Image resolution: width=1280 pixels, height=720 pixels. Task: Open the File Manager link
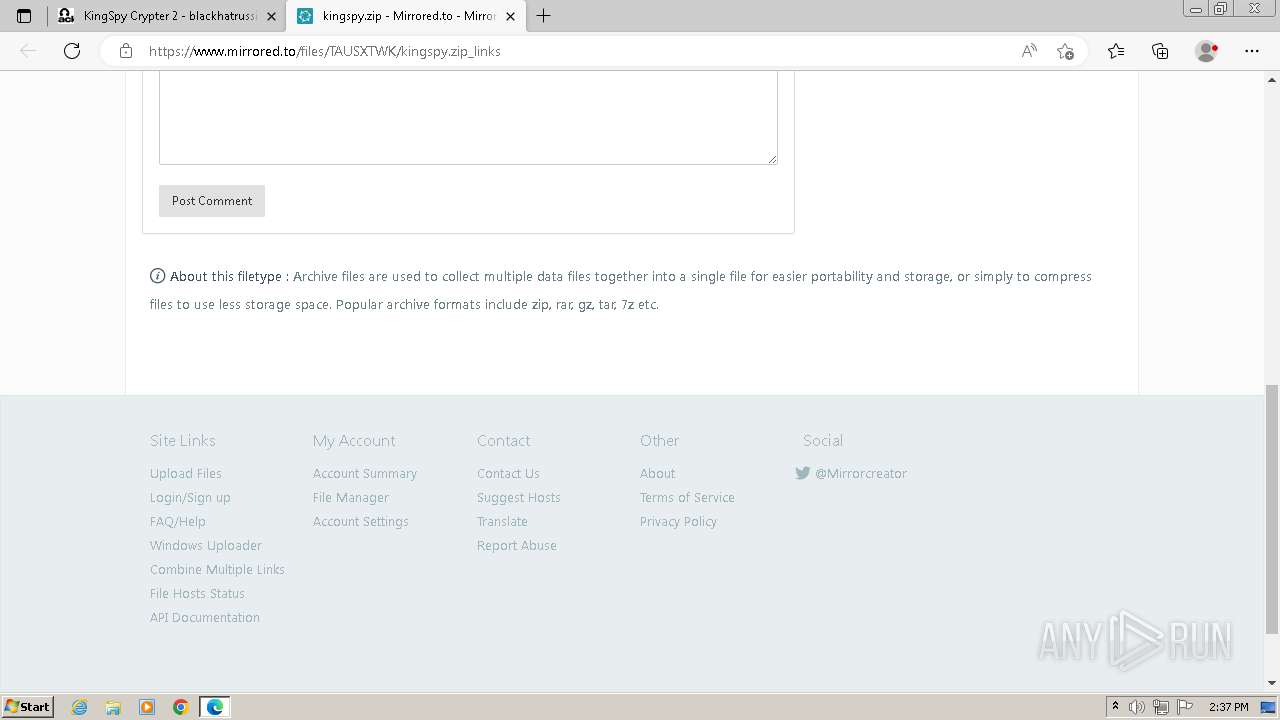click(351, 497)
